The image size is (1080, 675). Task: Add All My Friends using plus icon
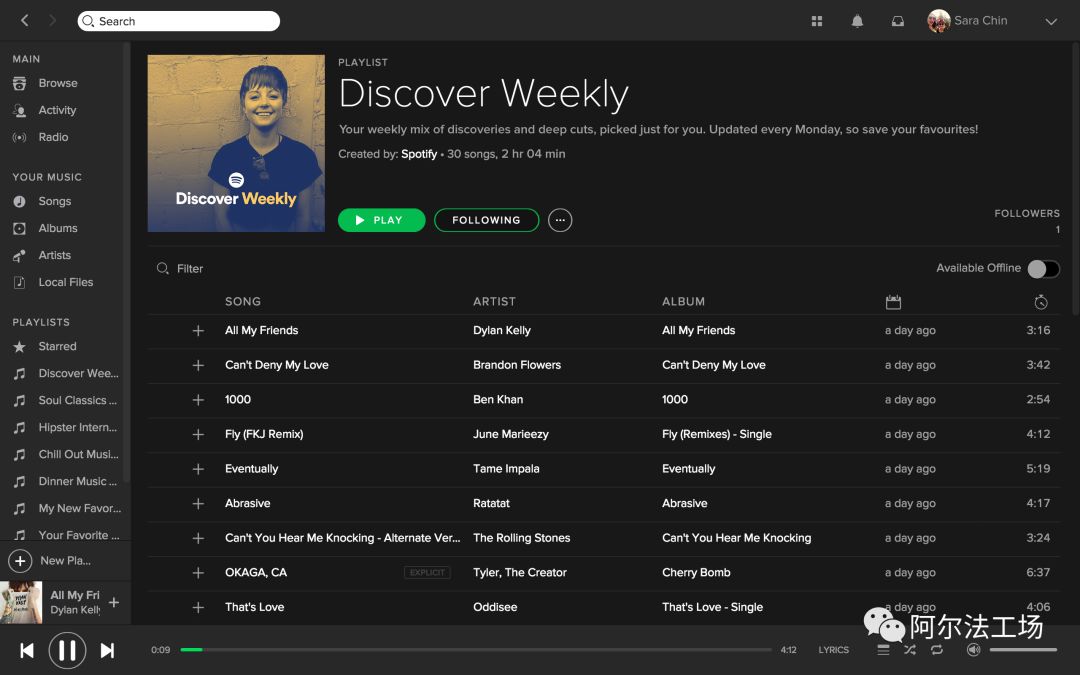coord(198,331)
